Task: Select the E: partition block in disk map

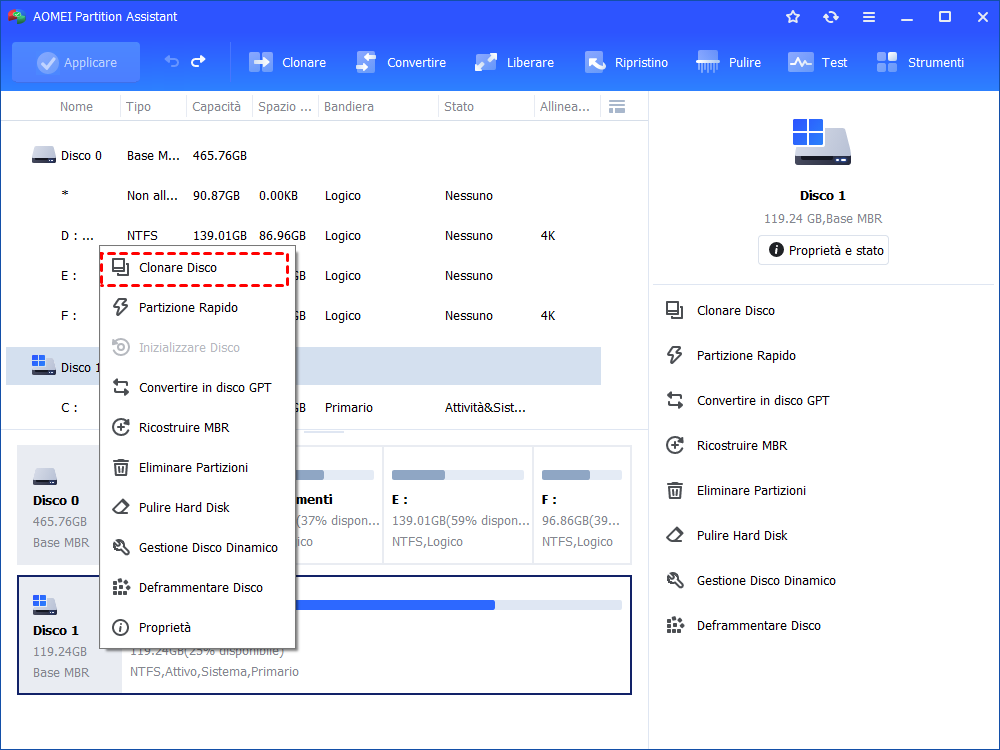Action: 458,505
